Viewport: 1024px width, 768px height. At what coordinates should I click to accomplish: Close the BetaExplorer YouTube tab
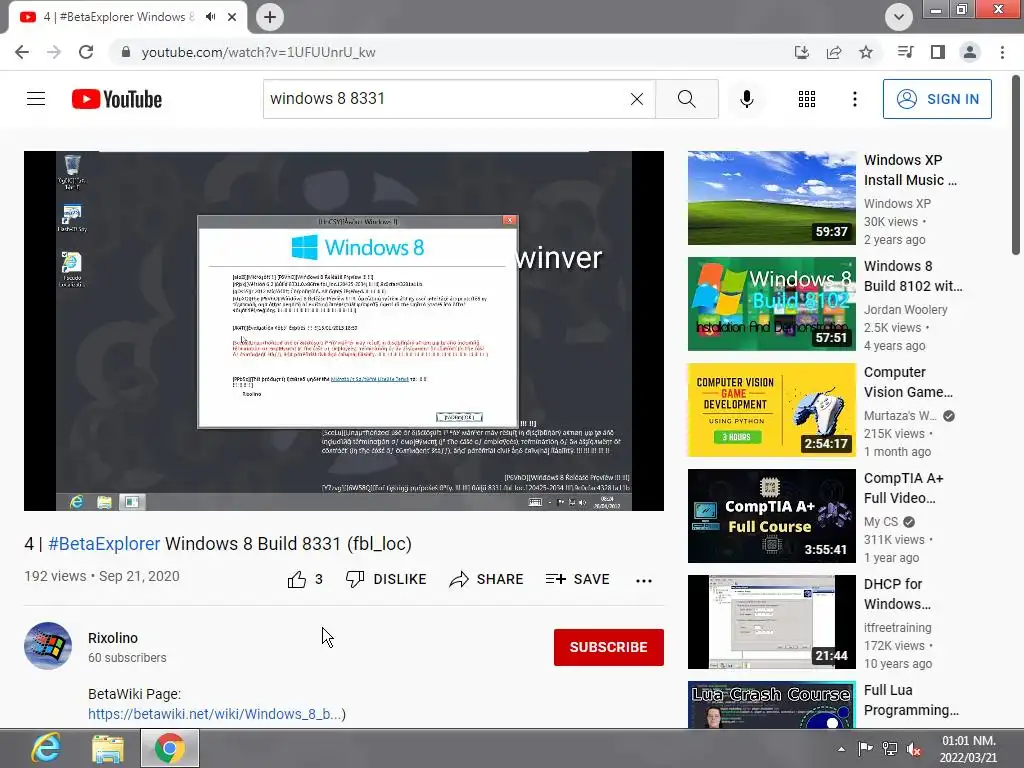point(232,17)
